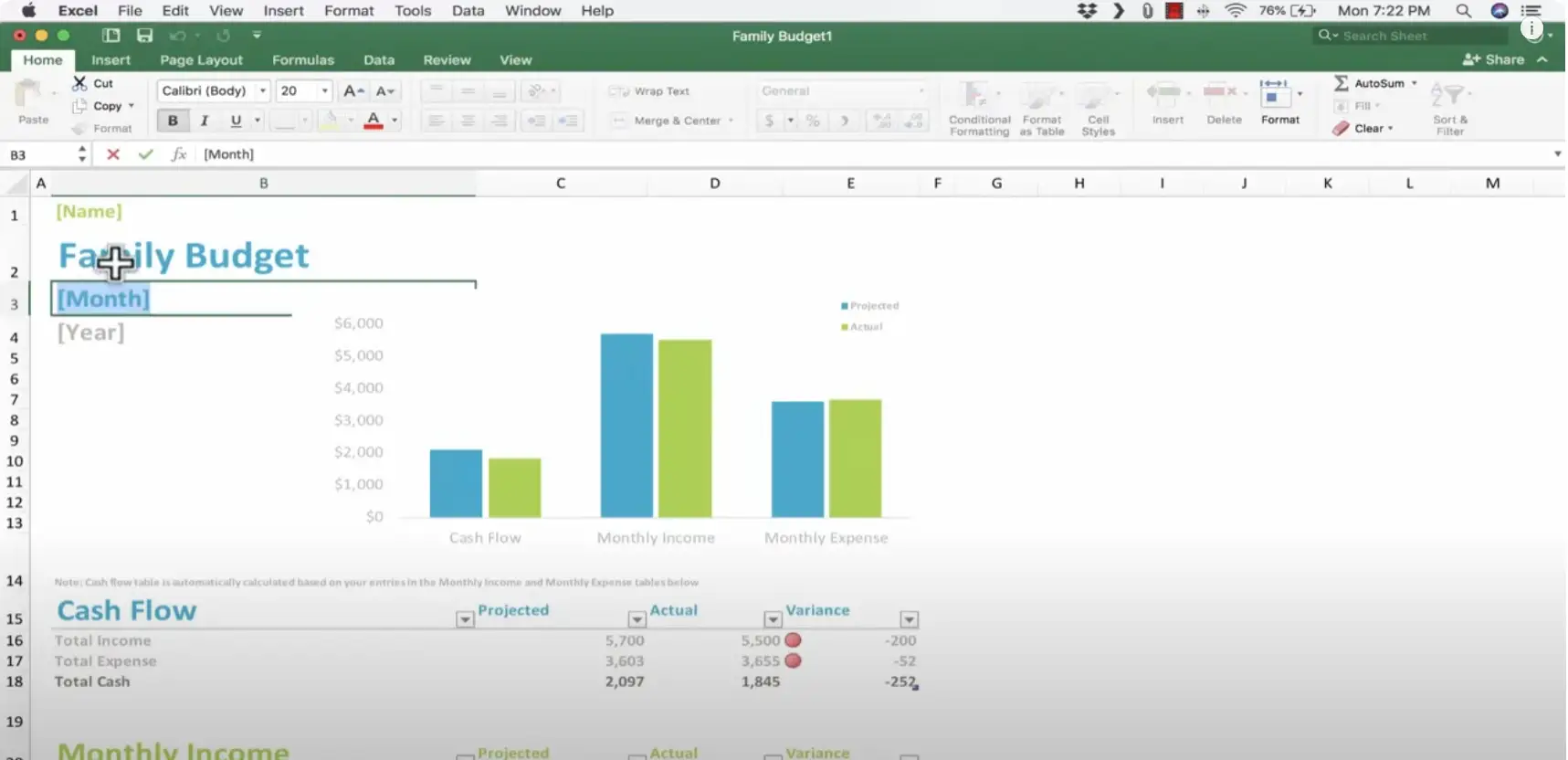Increase font size with A-up icon
The width and height of the screenshot is (1568, 760).
(x=353, y=91)
